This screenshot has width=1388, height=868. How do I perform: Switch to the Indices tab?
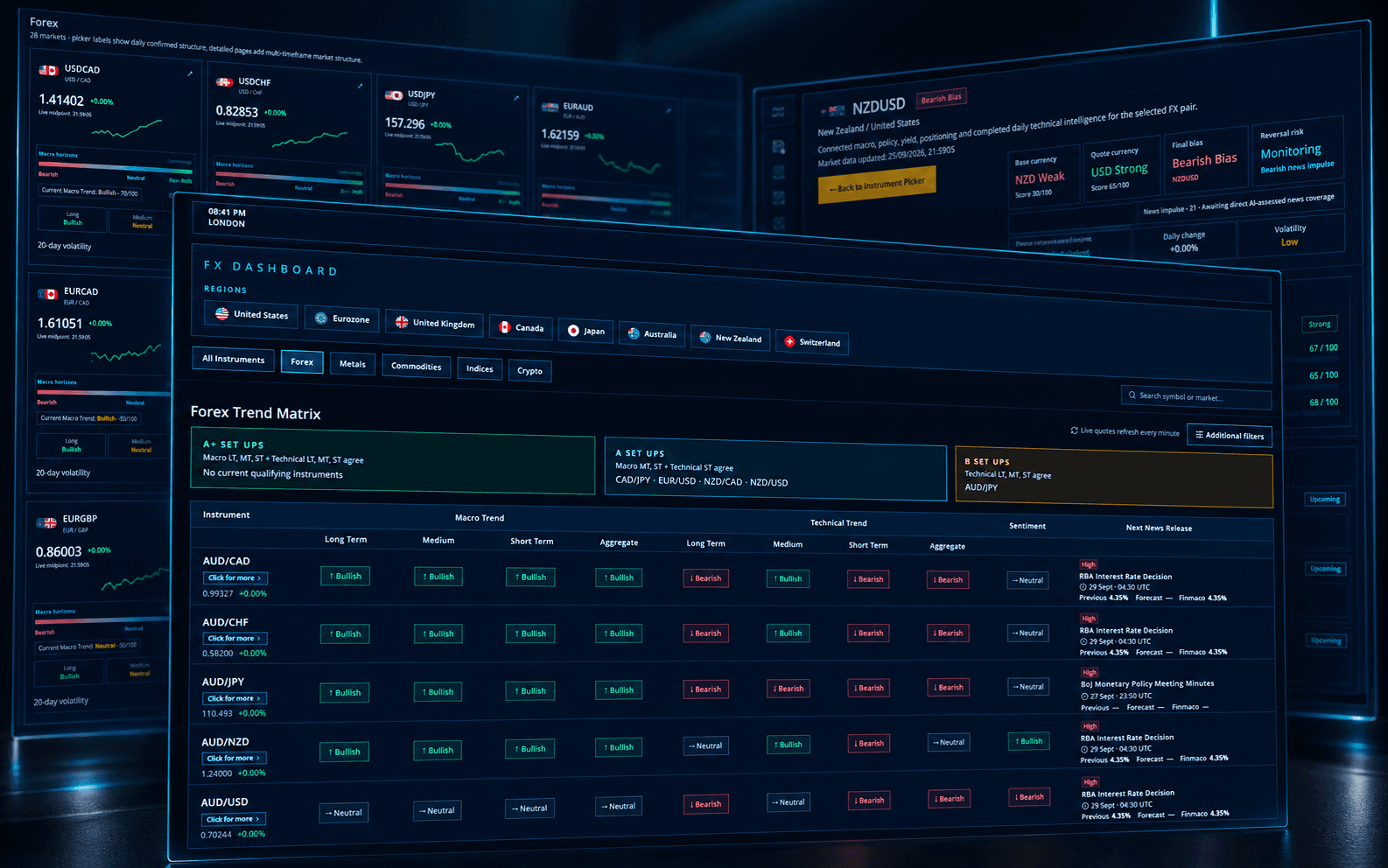(x=480, y=369)
